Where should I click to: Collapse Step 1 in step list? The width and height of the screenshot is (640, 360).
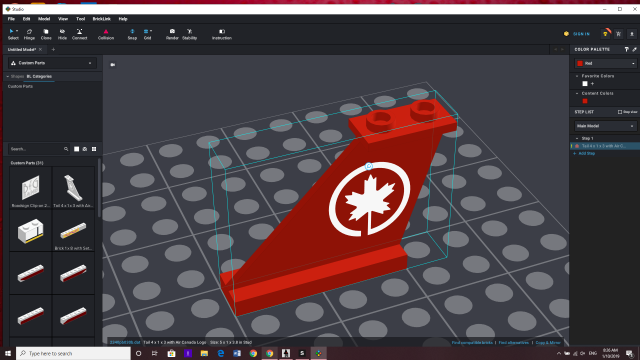tap(577, 138)
